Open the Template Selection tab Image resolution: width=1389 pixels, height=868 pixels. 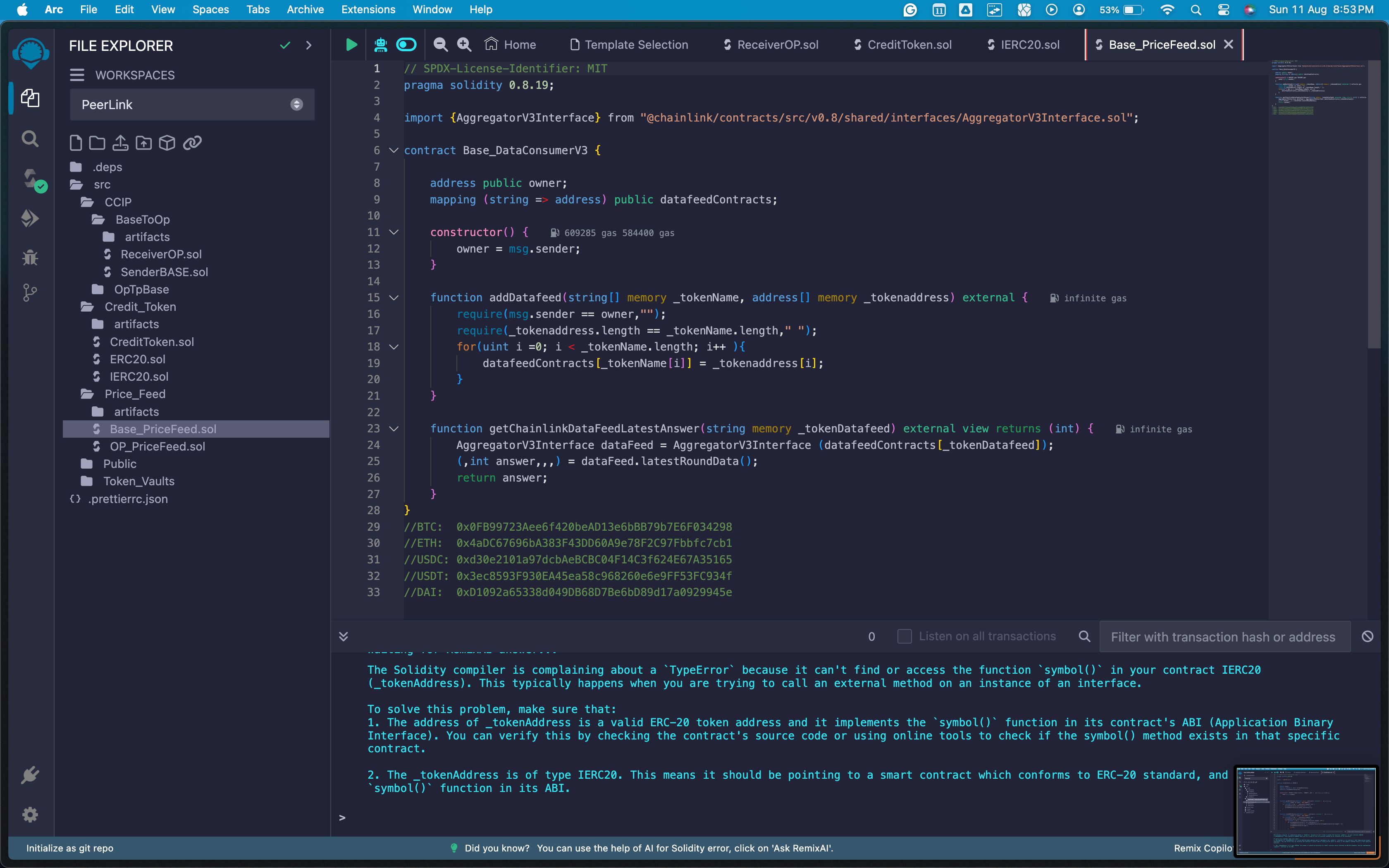click(x=636, y=44)
